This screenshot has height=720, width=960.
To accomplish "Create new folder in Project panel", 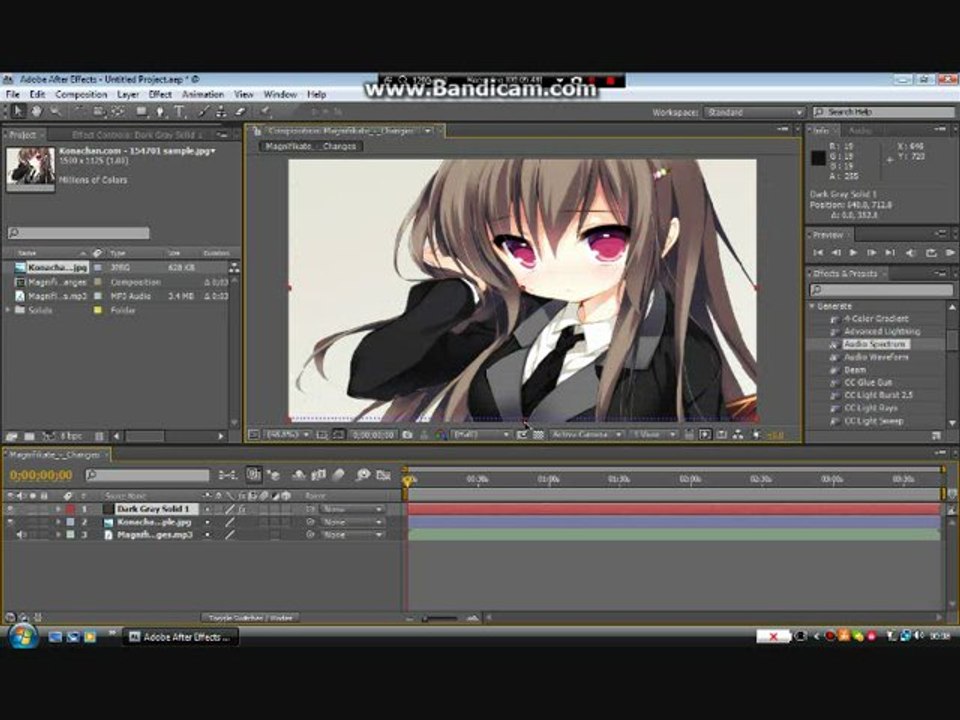I will point(29,437).
